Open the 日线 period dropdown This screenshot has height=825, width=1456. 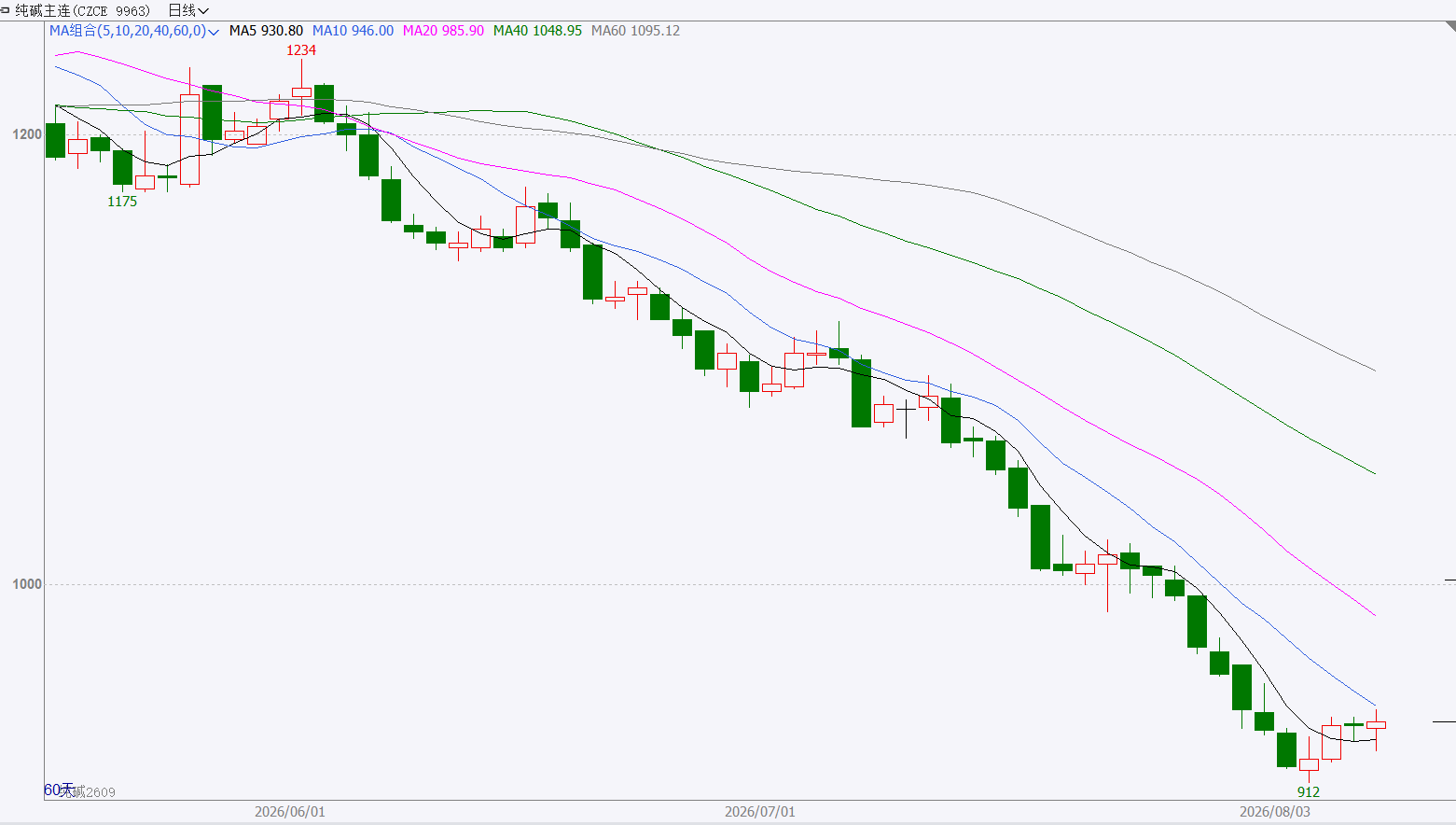[188, 10]
